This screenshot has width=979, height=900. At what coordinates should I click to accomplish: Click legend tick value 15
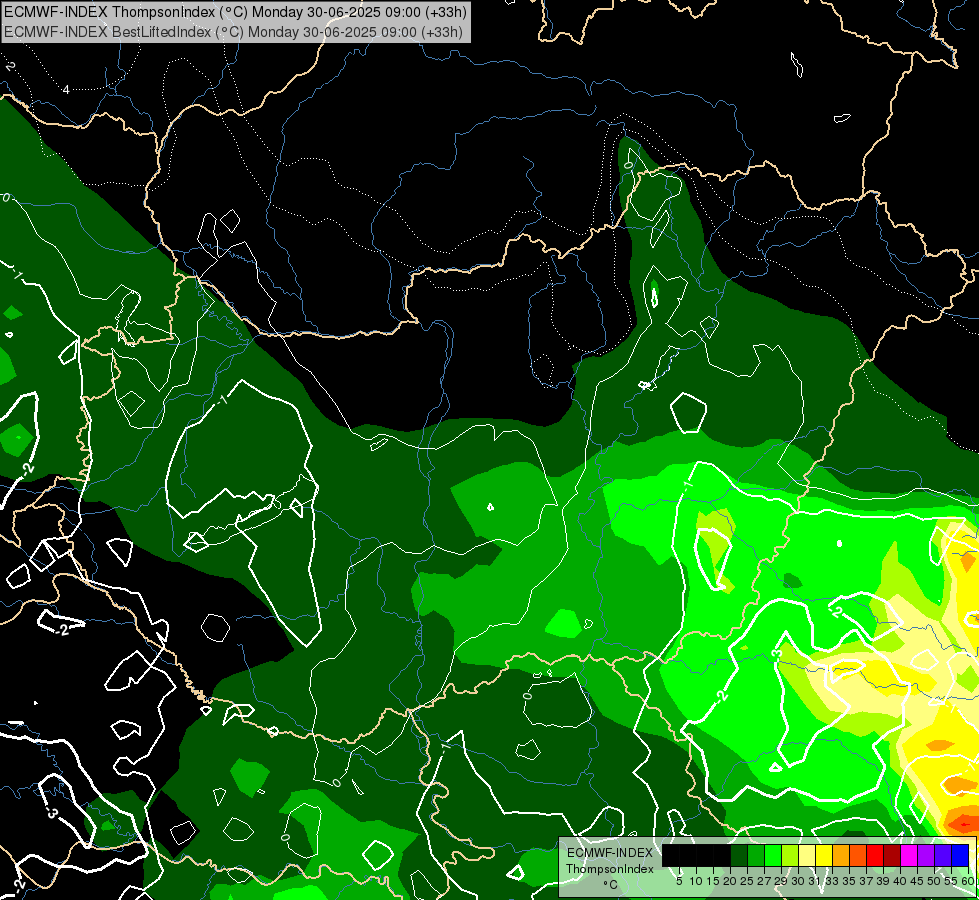[714, 881]
